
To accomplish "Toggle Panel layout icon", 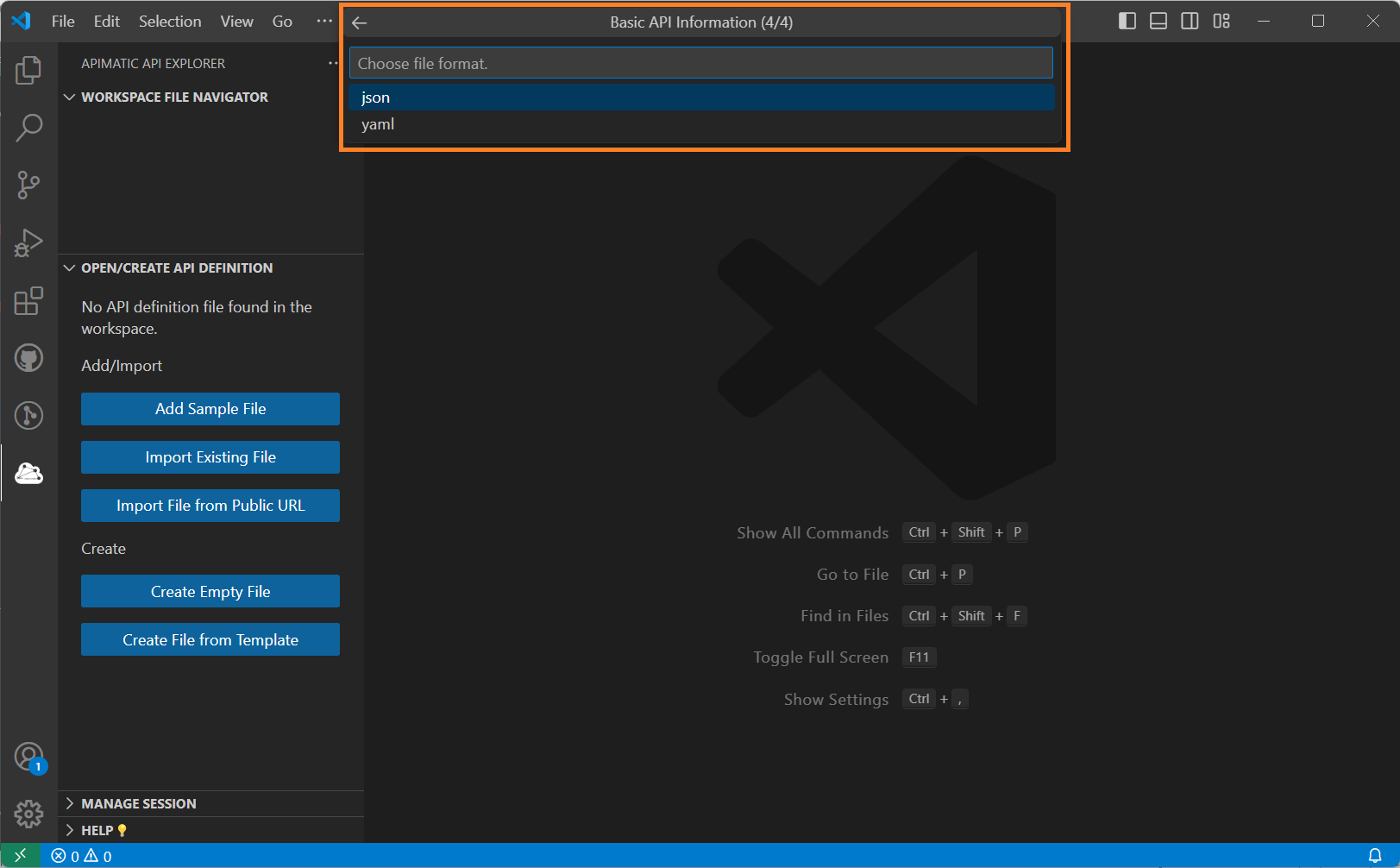I will coord(1158,22).
